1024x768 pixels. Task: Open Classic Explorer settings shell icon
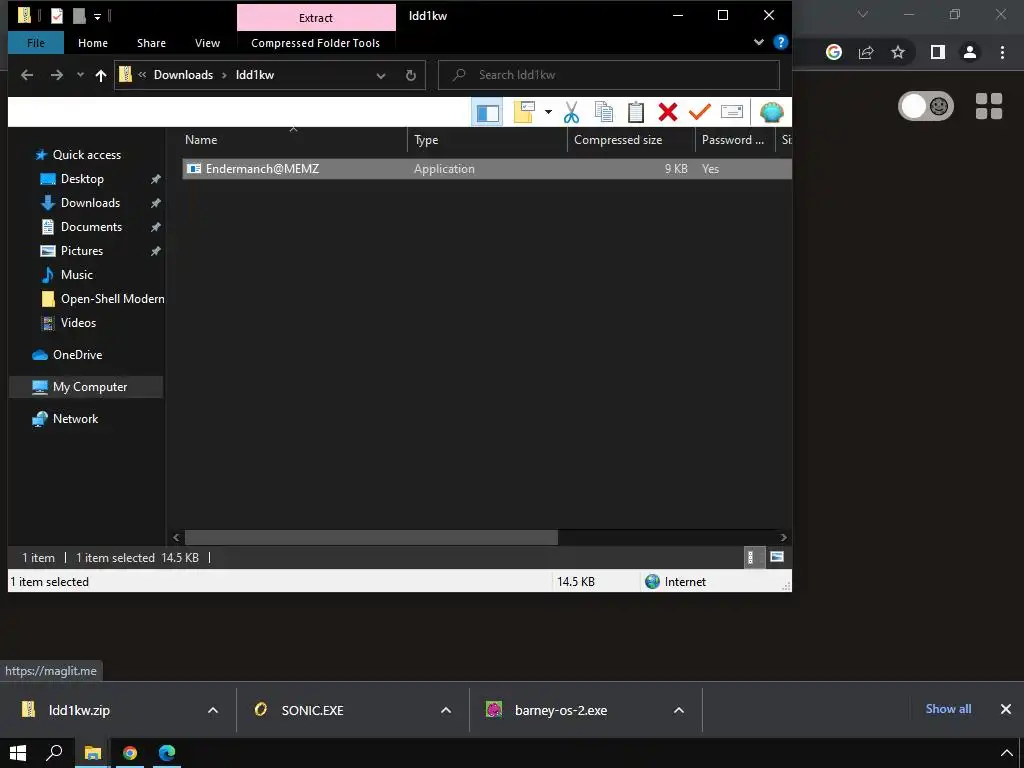pos(771,112)
